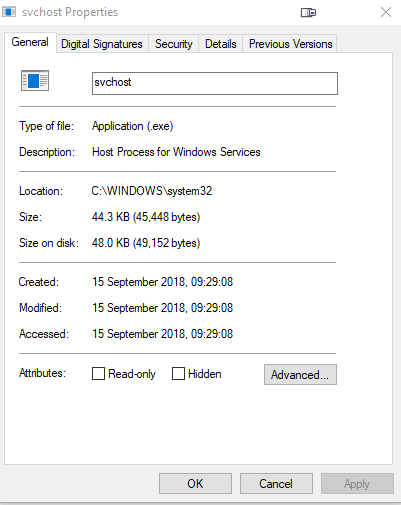Open the Previous Versions tab
This screenshot has height=505, width=401.
click(291, 44)
